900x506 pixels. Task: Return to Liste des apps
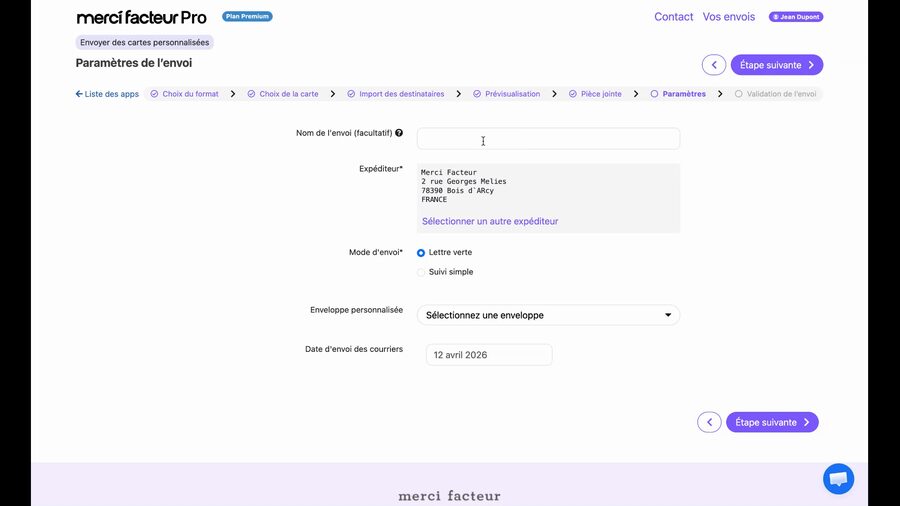click(107, 94)
